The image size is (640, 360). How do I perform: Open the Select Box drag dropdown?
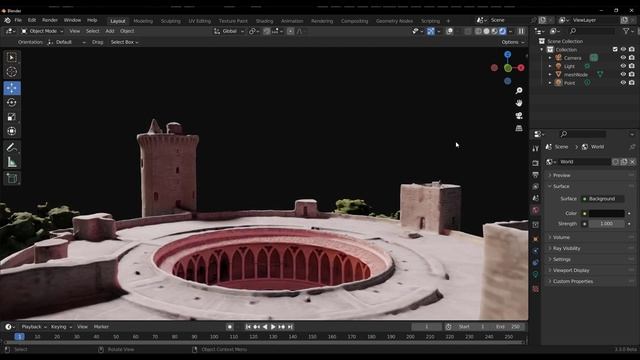click(x=124, y=42)
